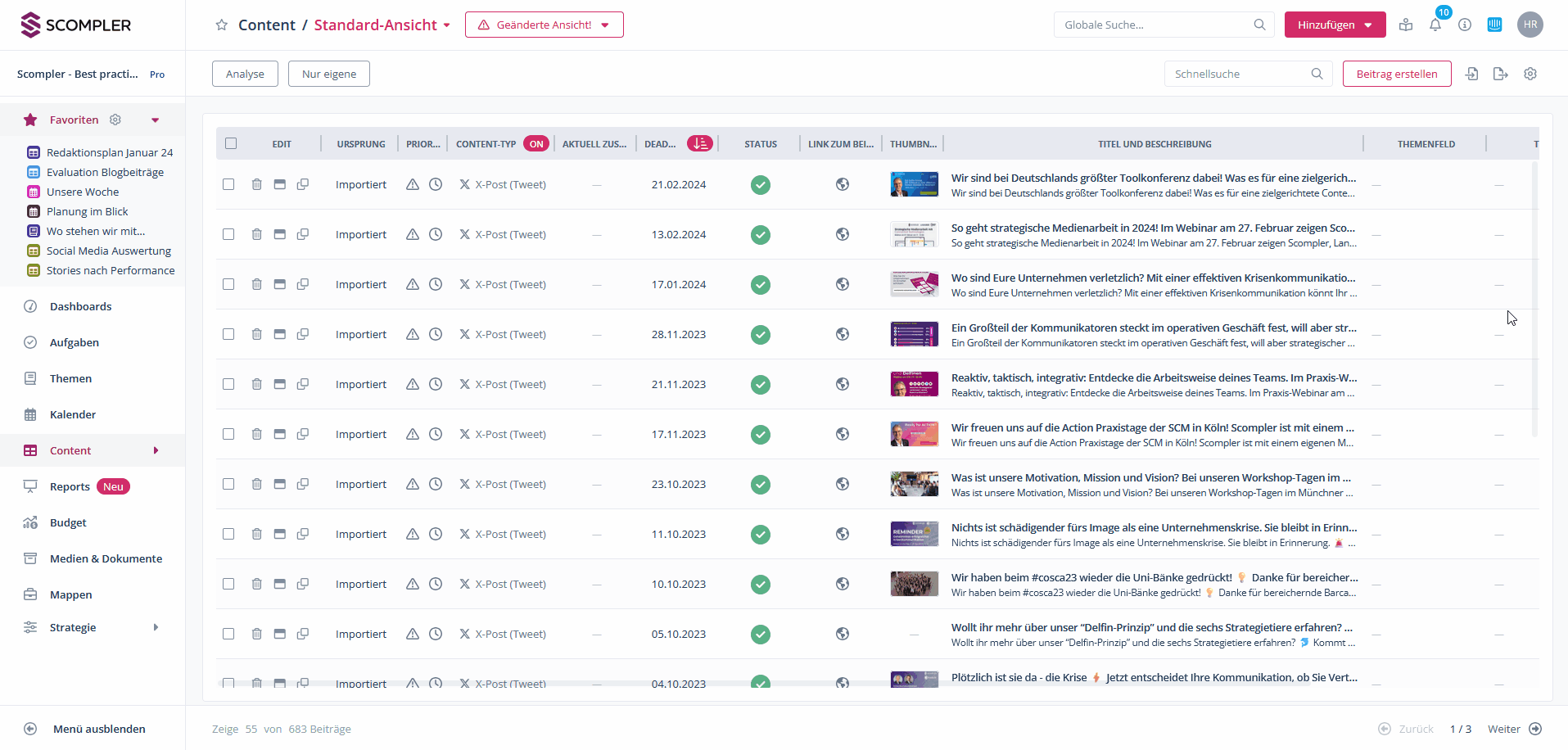Collapse the Favoriten section arrow

coord(155,120)
